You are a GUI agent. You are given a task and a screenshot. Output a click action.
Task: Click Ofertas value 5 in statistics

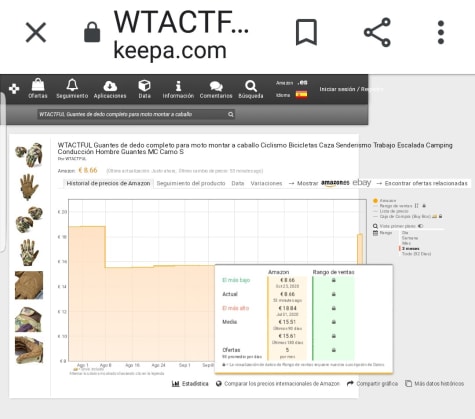tap(287, 350)
